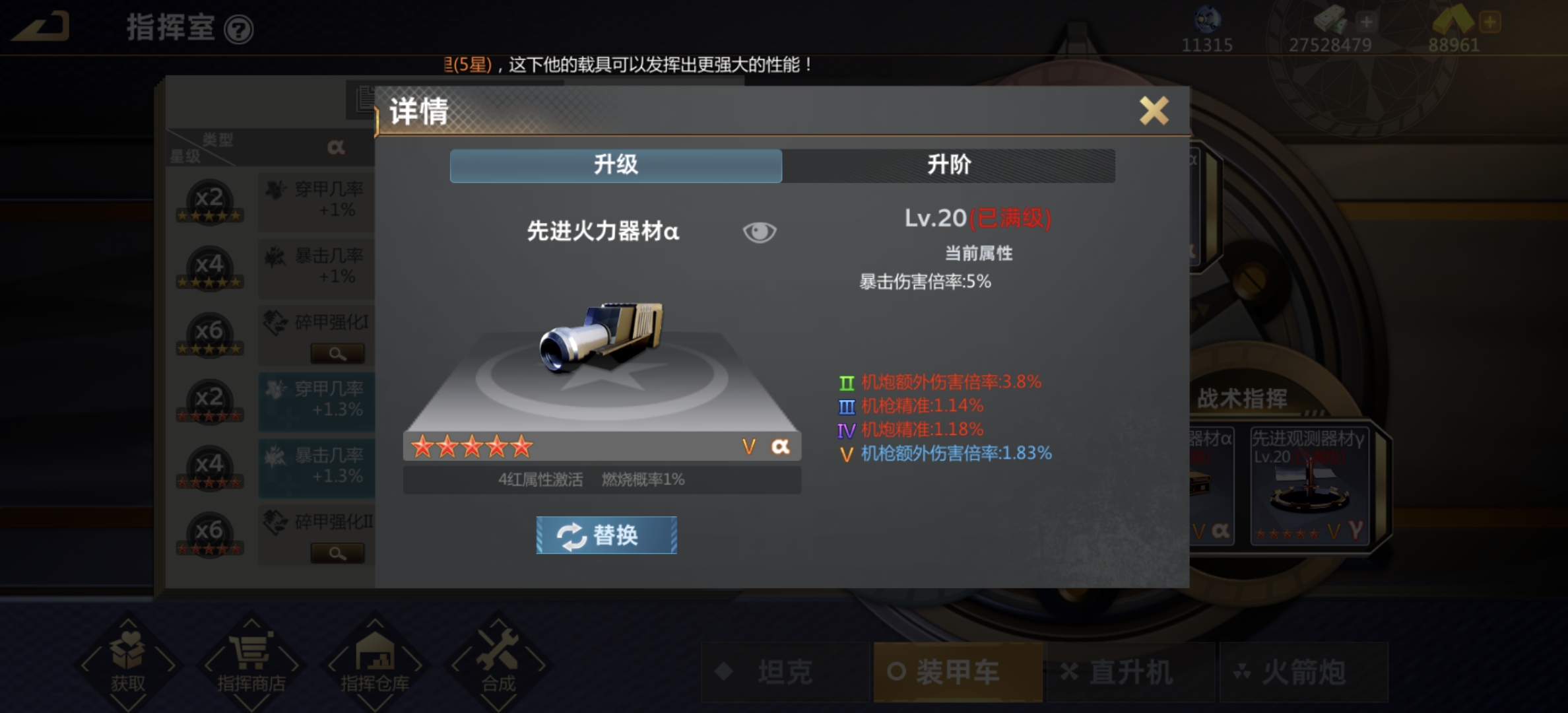Open magnifier under 碎甲强化I

pos(337,354)
